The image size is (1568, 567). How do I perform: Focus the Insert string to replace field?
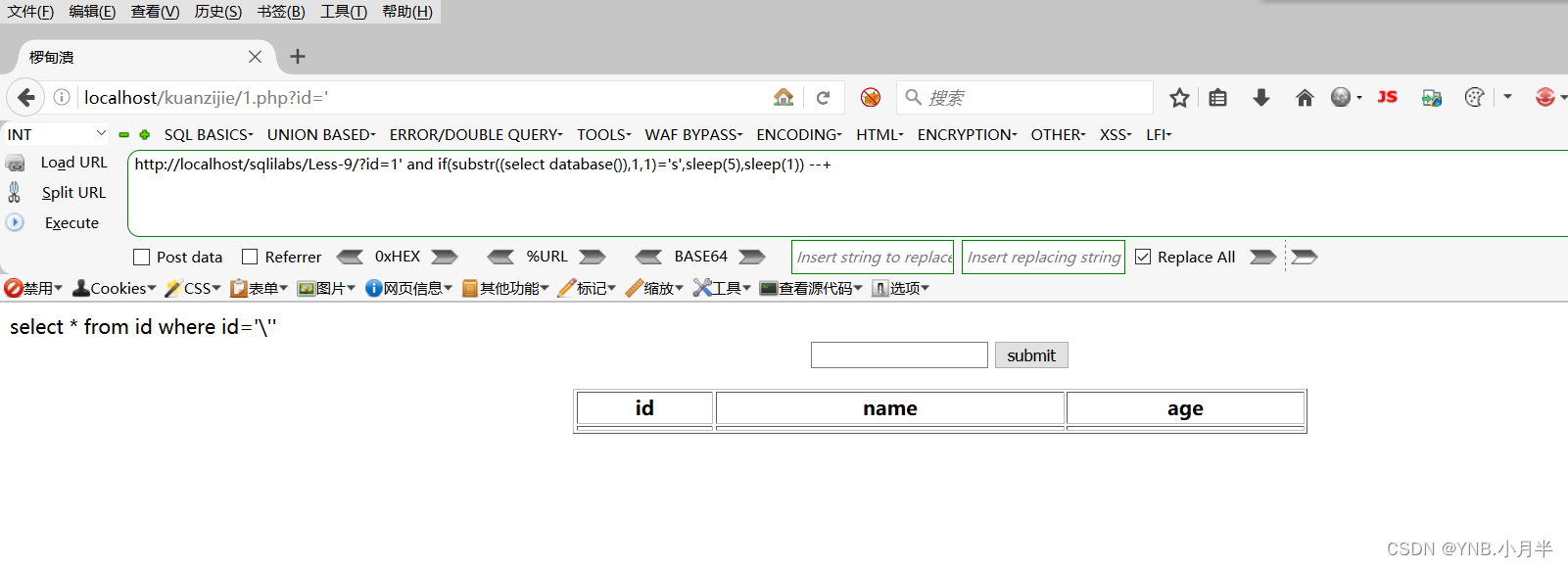point(873,258)
